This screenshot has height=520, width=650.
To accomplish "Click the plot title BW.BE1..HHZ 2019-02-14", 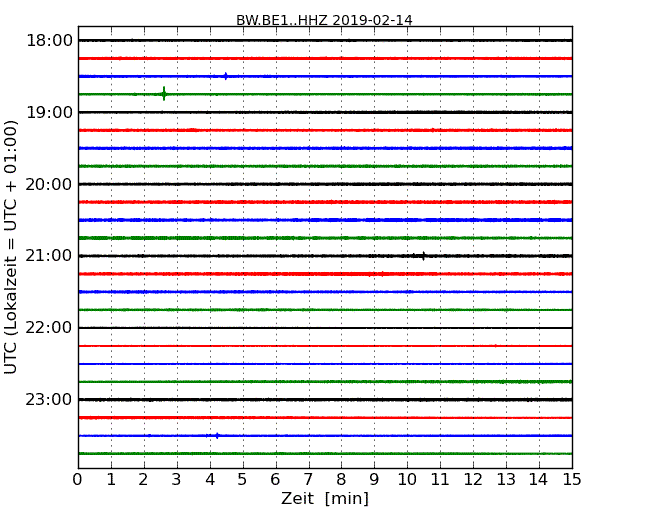I will (x=324, y=20).
